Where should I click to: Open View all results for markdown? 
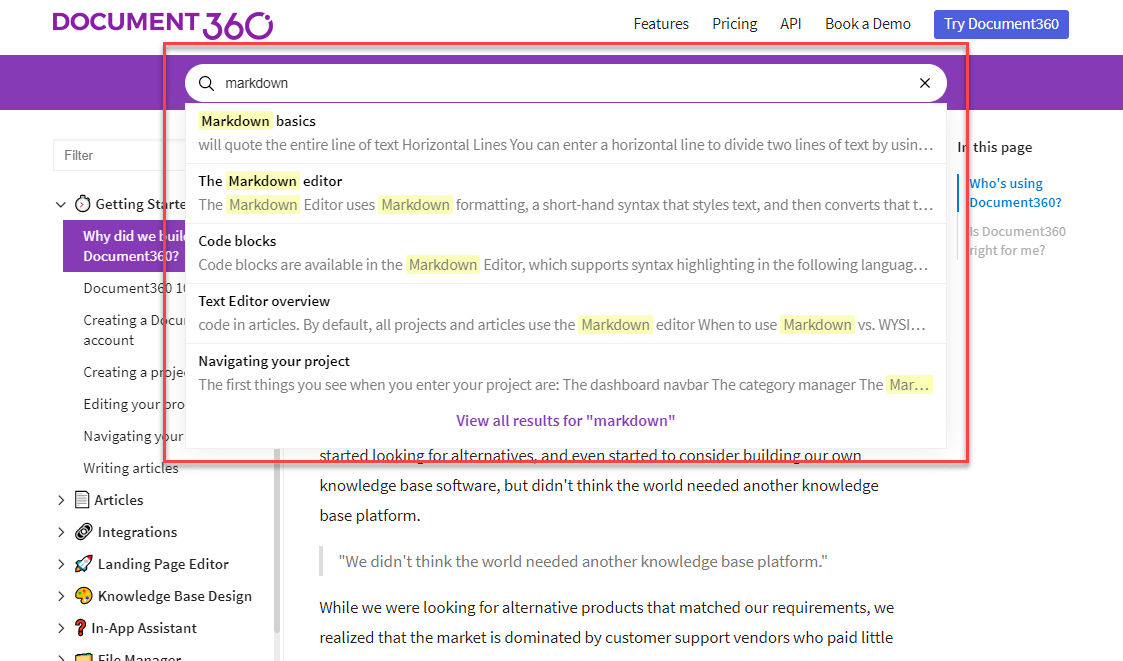(x=565, y=420)
